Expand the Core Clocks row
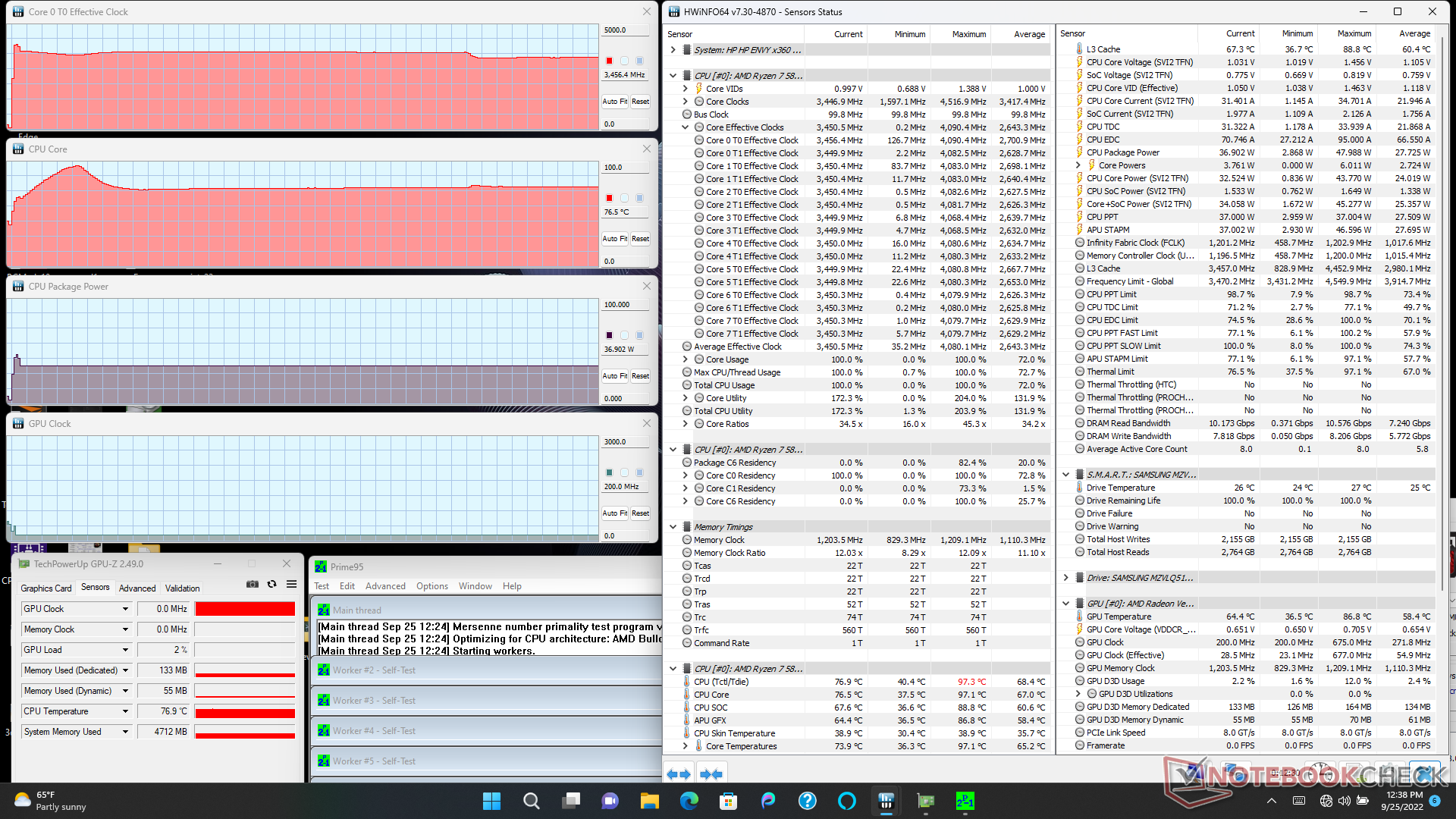The image size is (1456, 819). (686, 102)
